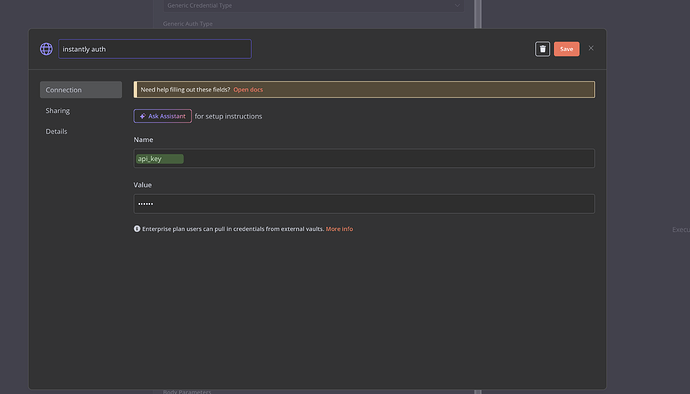Click the Name field containing api_key
Image resolution: width=690 pixels, height=394 pixels.
pyautogui.click(x=364, y=158)
